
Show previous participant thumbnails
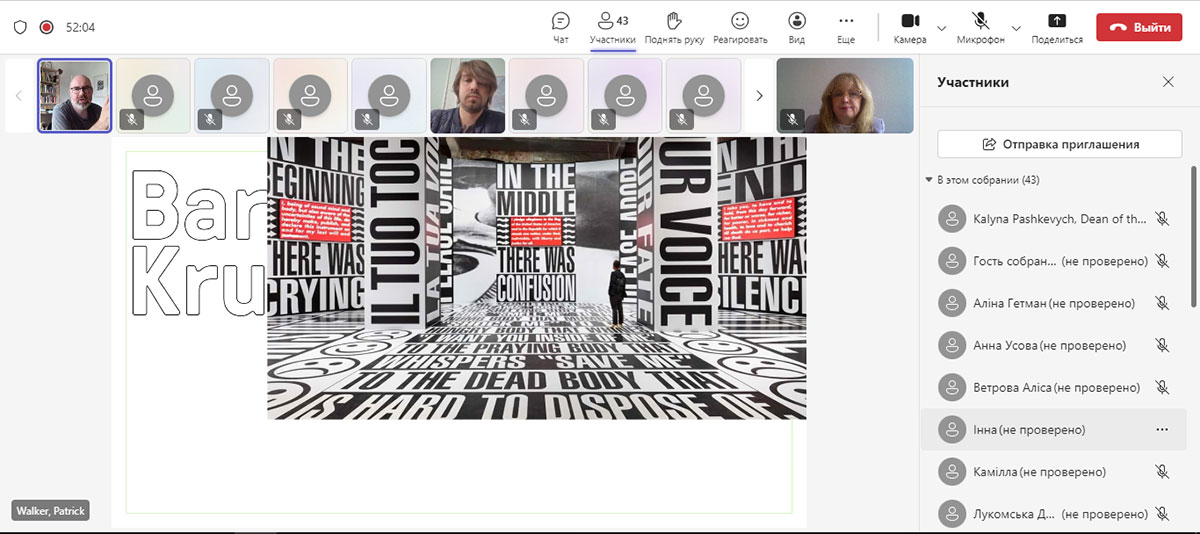click(x=19, y=95)
